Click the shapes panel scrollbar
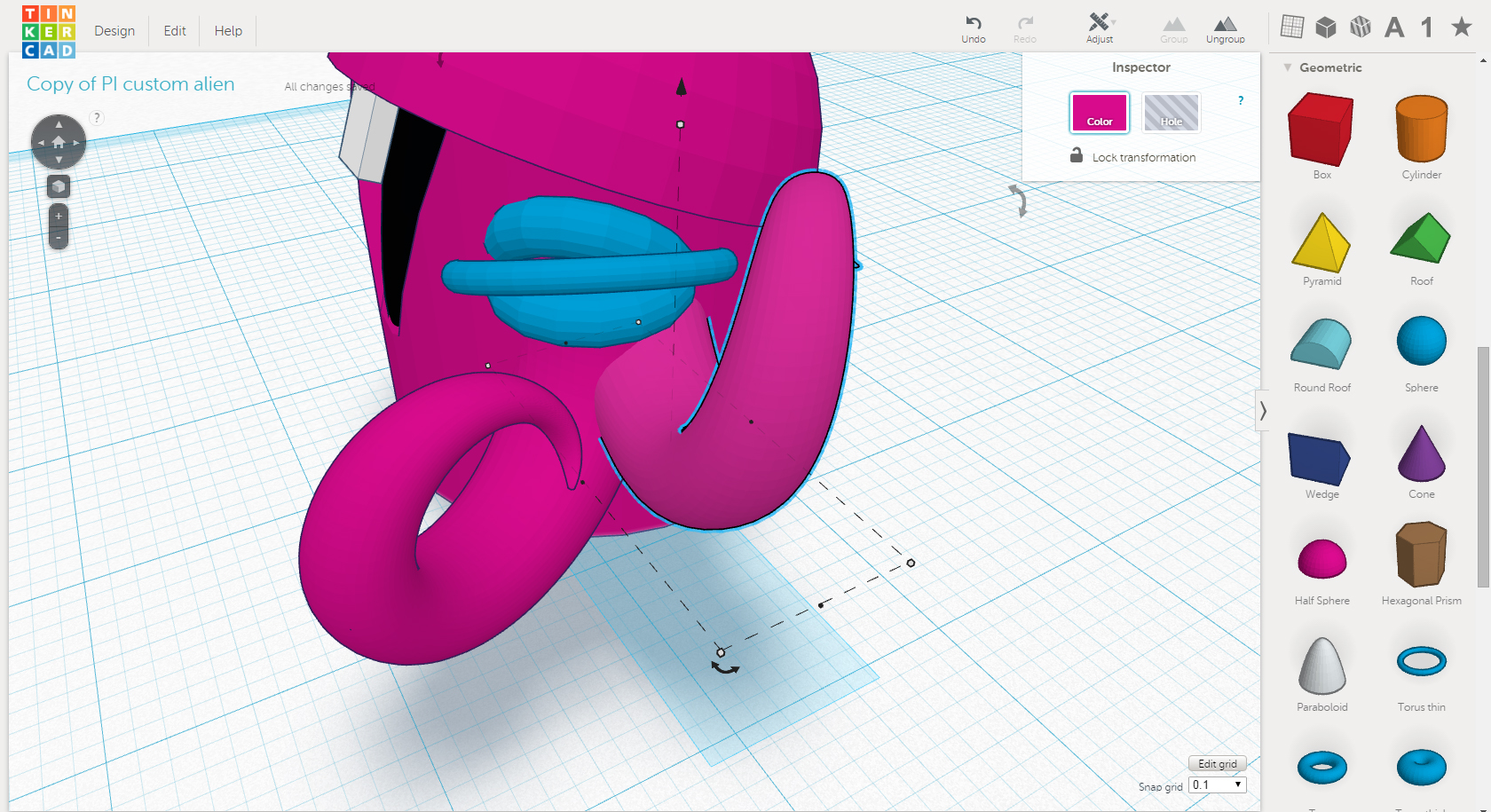 click(x=1483, y=467)
